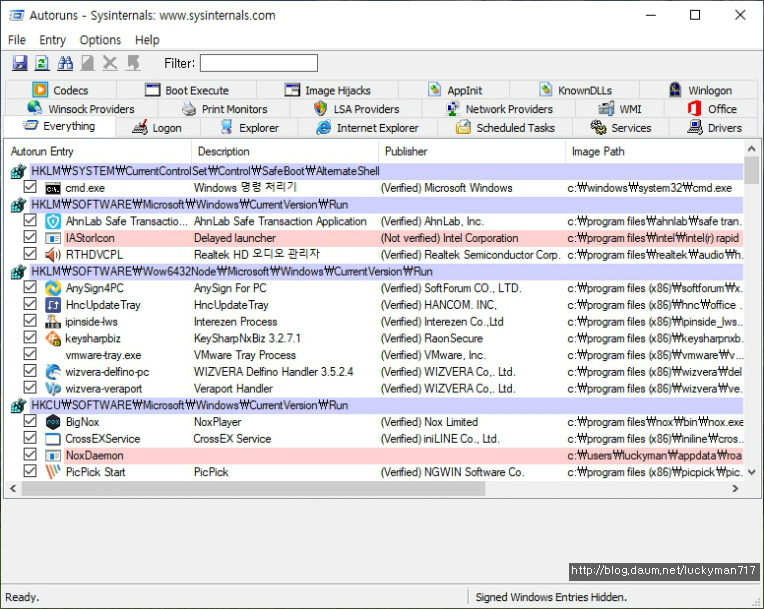The height and width of the screenshot is (609, 764).
Task: Click the HncUpdateTray entry icon
Action: coord(53,305)
